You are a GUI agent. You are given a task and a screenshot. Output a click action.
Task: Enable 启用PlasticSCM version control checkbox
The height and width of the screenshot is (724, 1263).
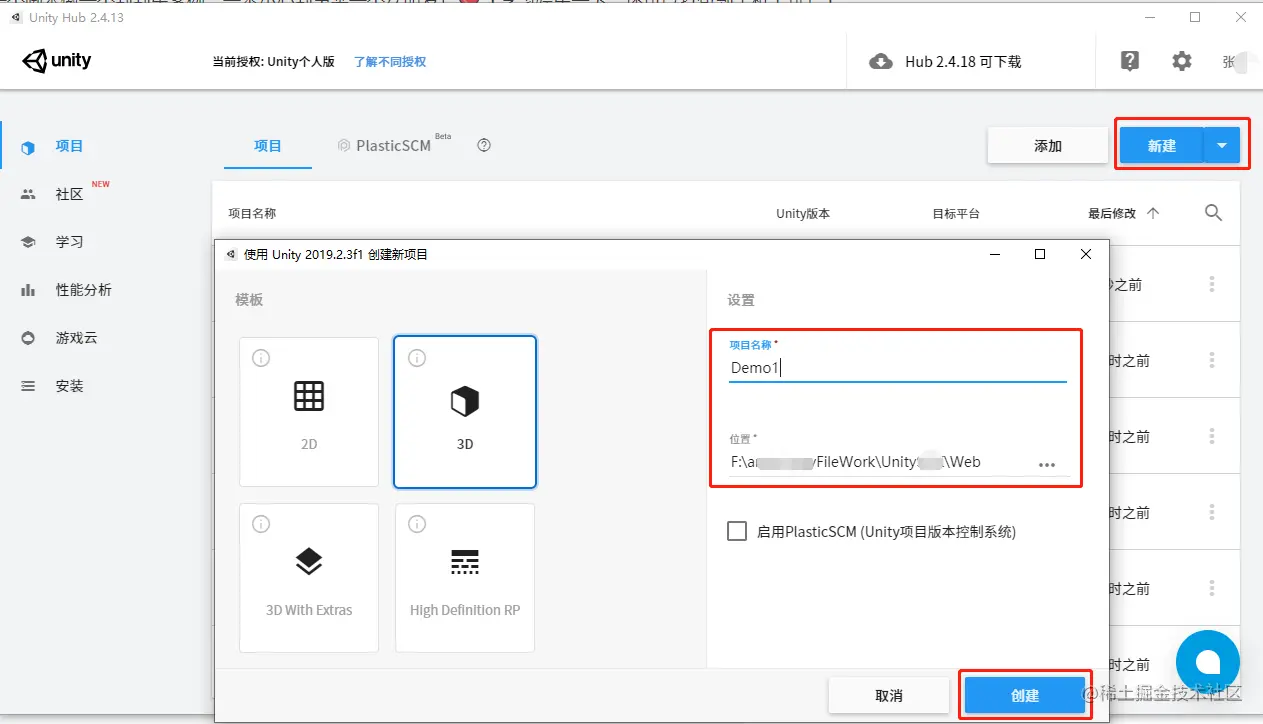[734, 531]
